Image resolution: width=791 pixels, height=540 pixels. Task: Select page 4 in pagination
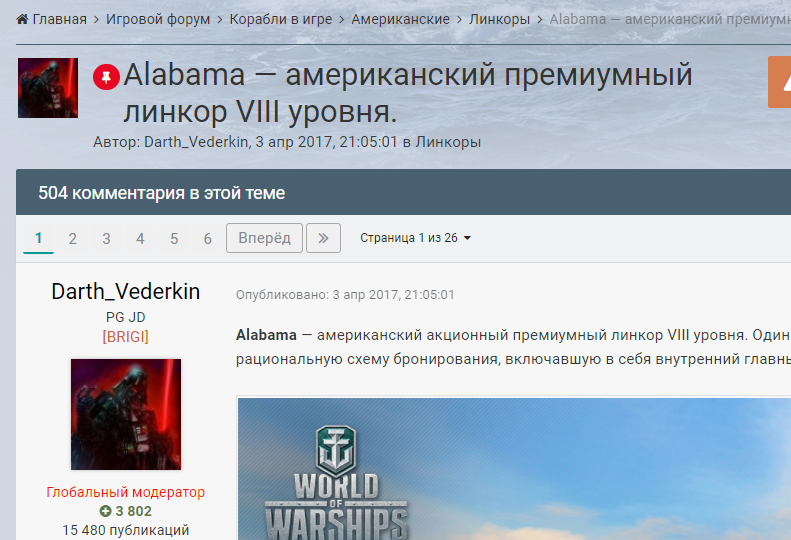click(x=140, y=238)
